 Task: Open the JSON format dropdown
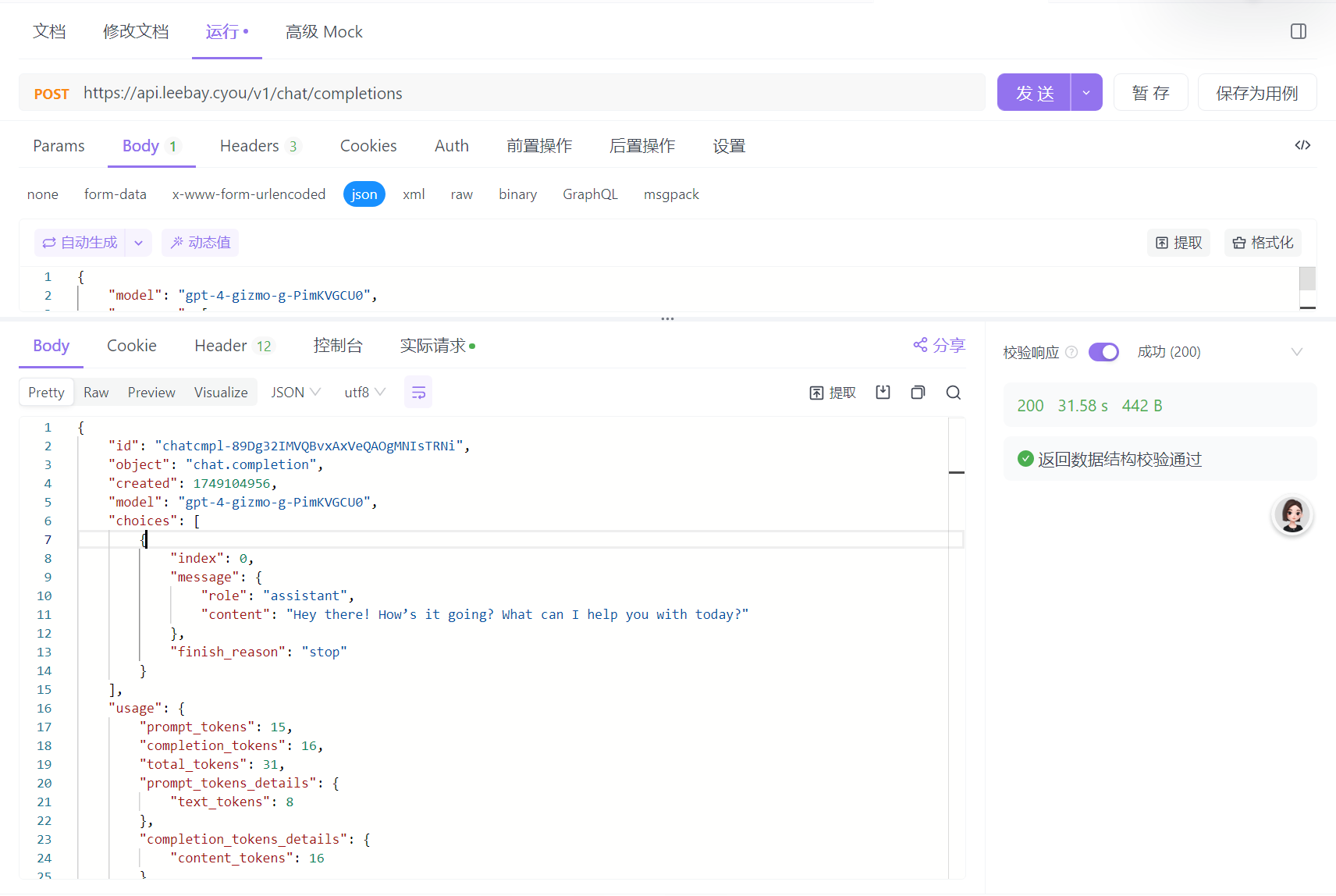pos(296,393)
